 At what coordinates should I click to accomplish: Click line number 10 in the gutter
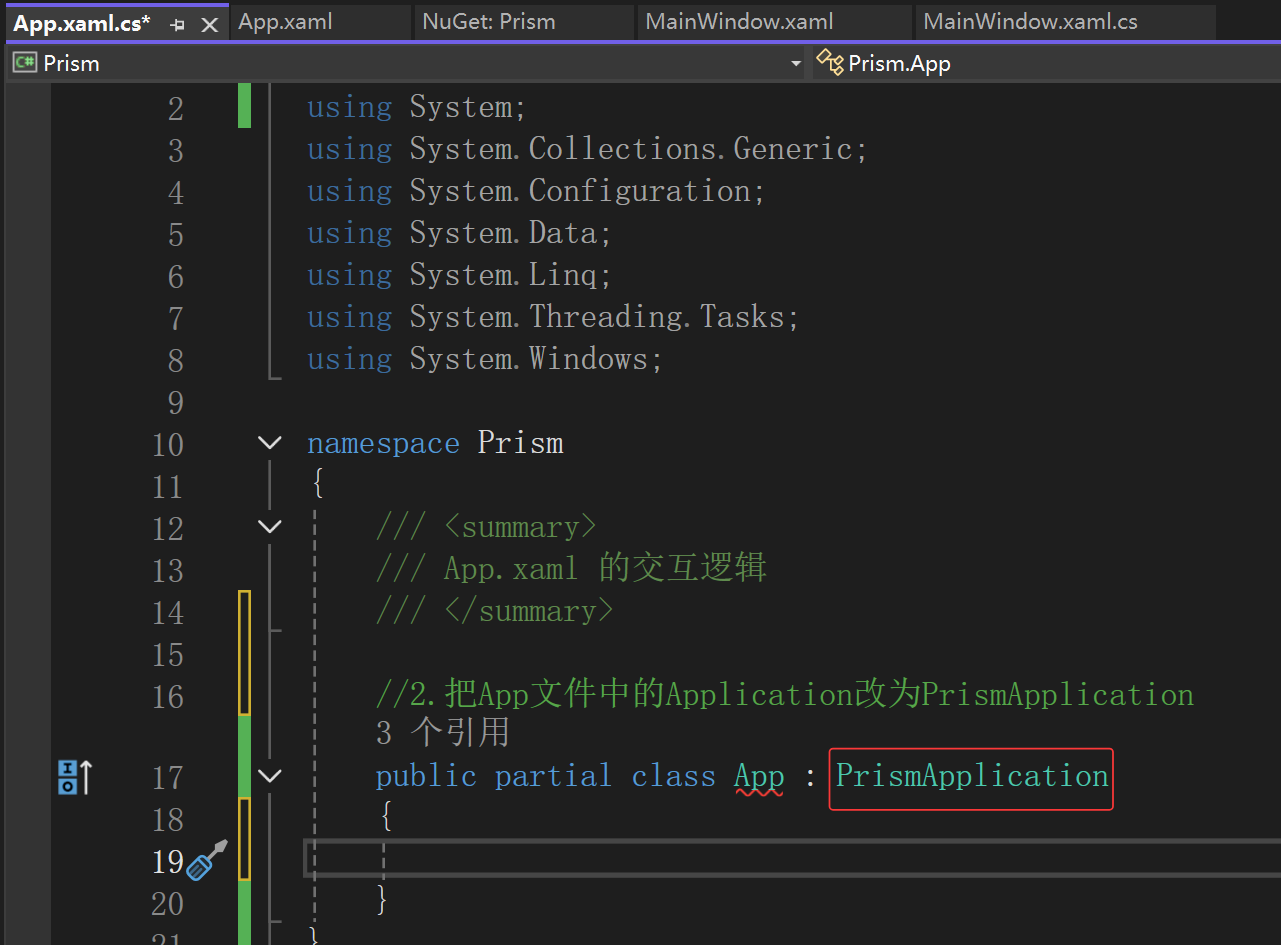168,444
